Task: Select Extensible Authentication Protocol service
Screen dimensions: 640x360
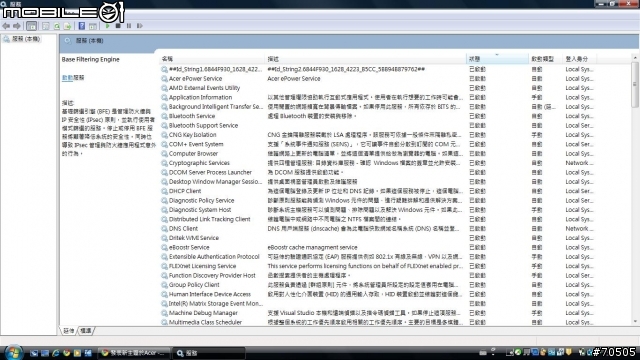Action: 378,257
